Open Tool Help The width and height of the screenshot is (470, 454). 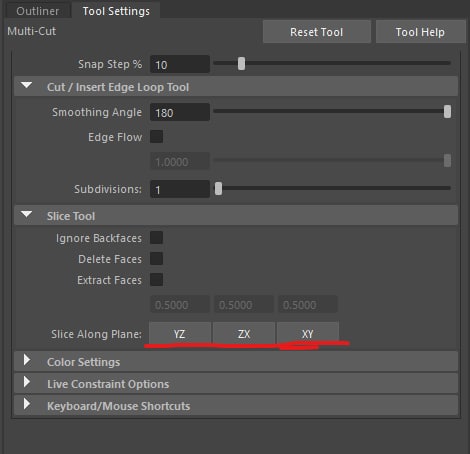[x=420, y=32]
